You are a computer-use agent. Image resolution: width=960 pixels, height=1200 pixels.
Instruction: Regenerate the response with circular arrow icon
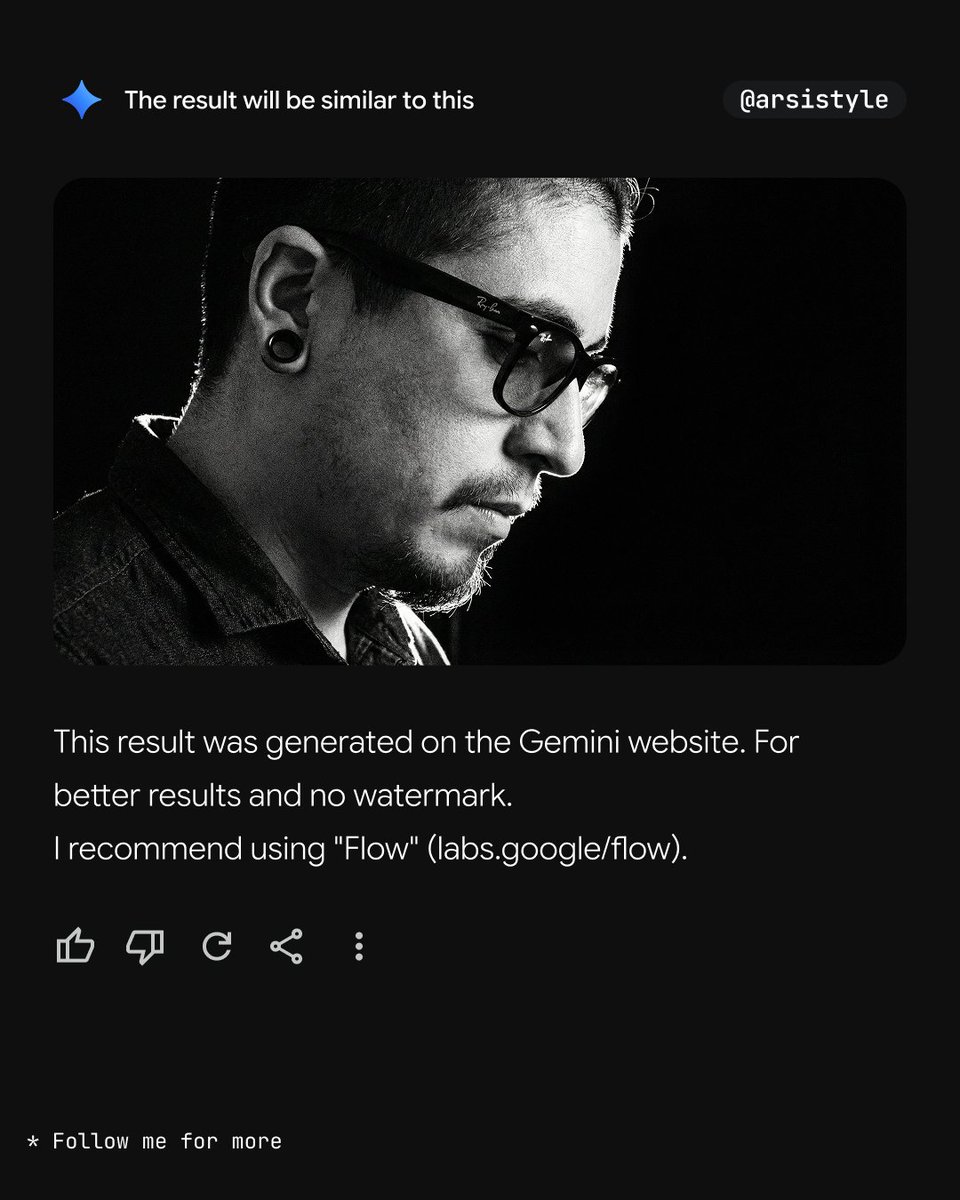point(217,946)
